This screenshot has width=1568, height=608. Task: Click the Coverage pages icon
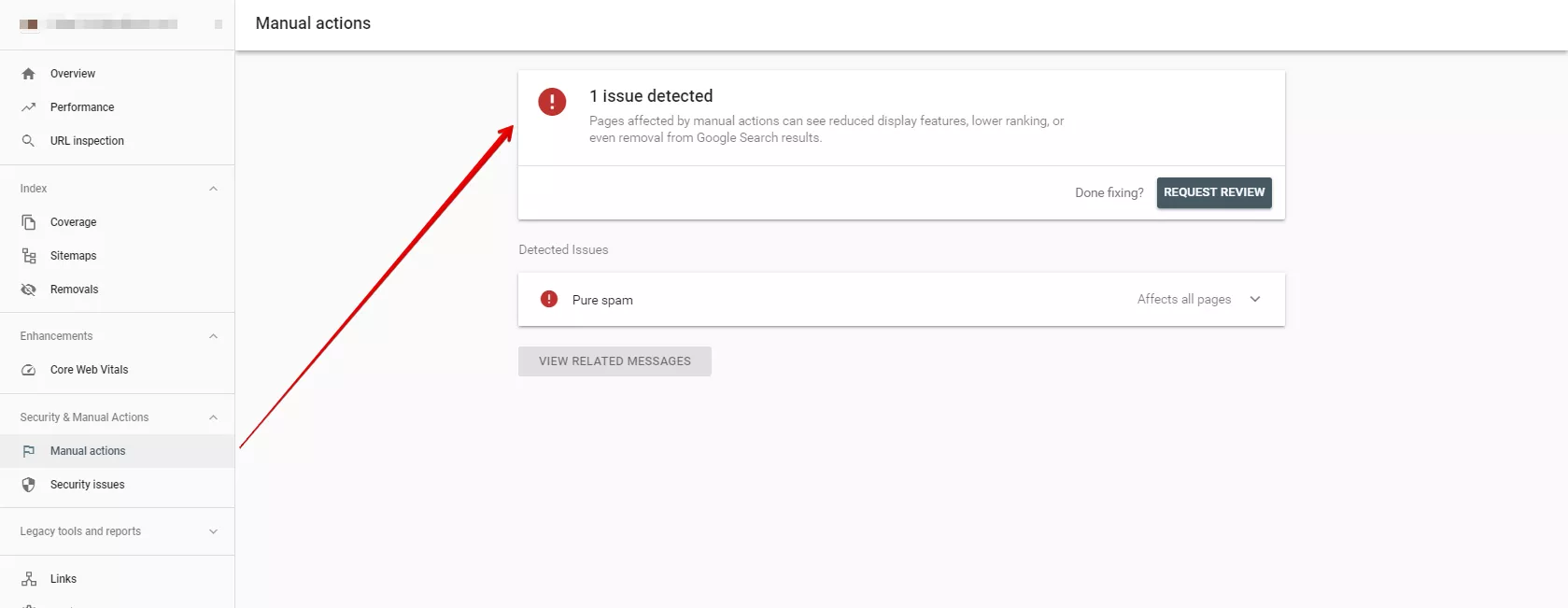(x=28, y=222)
